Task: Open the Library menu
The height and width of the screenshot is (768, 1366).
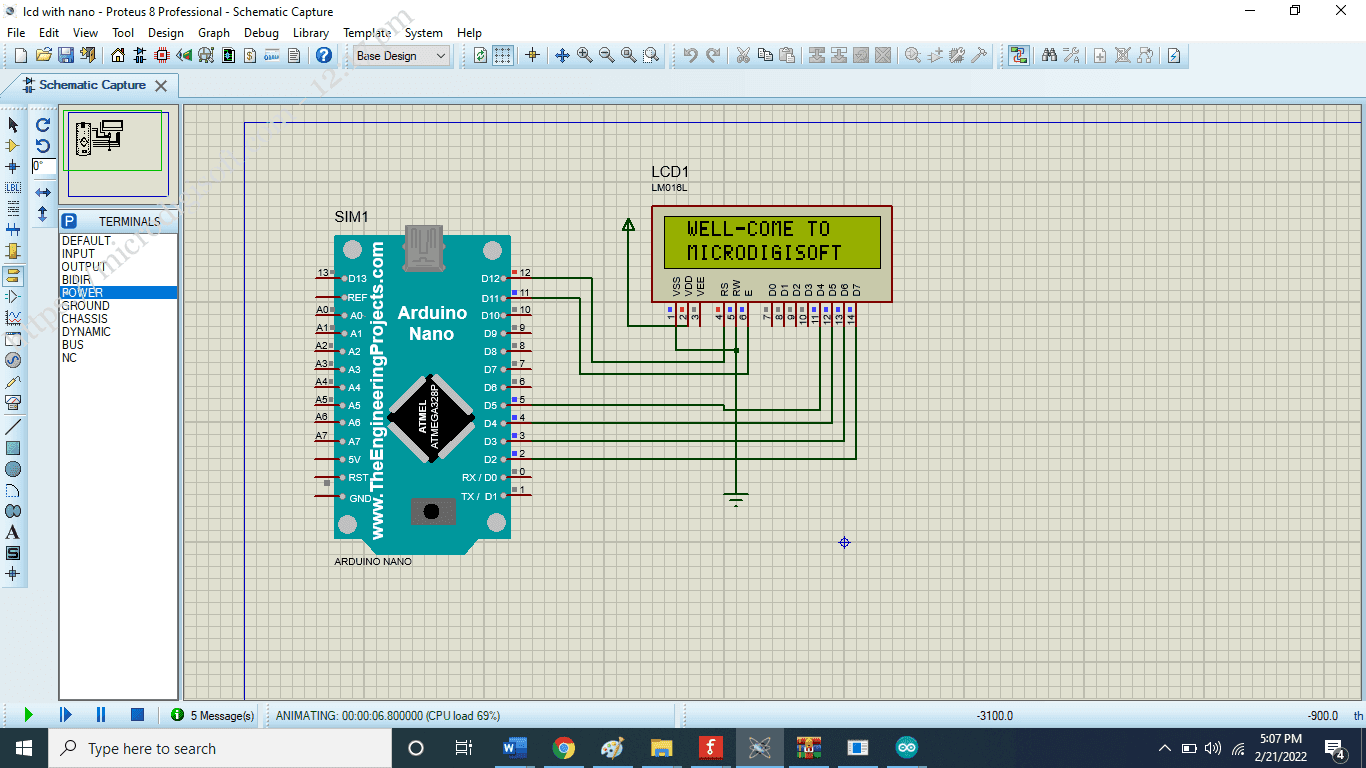Action: coord(310,32)
